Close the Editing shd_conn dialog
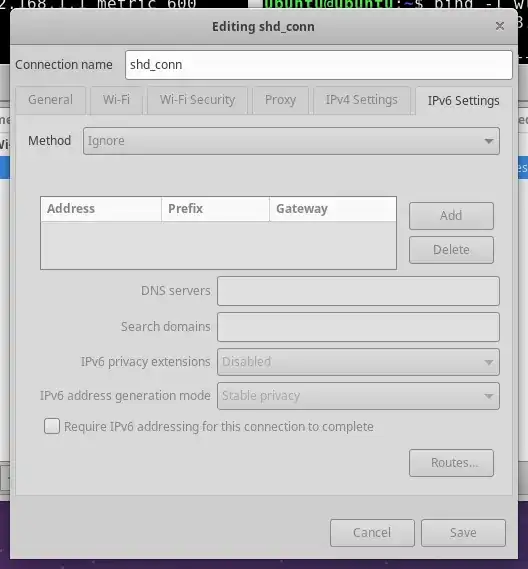 tap(500, 26)
